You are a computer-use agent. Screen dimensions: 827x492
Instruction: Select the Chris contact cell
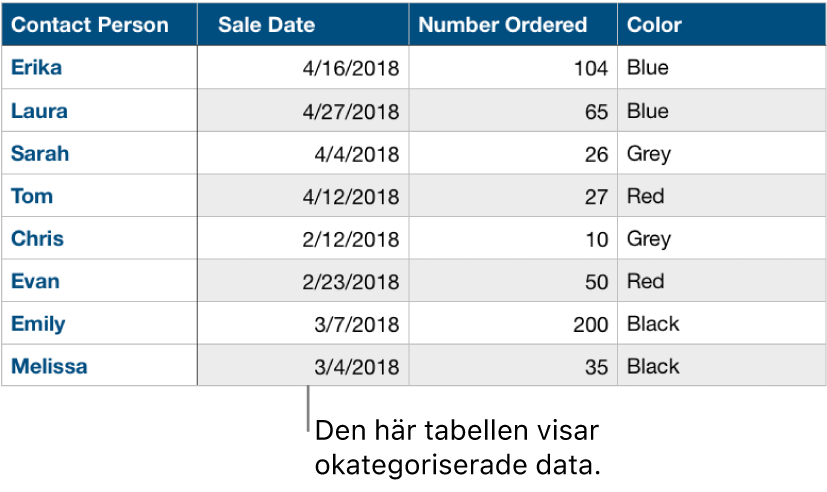(x=38, y=239)
